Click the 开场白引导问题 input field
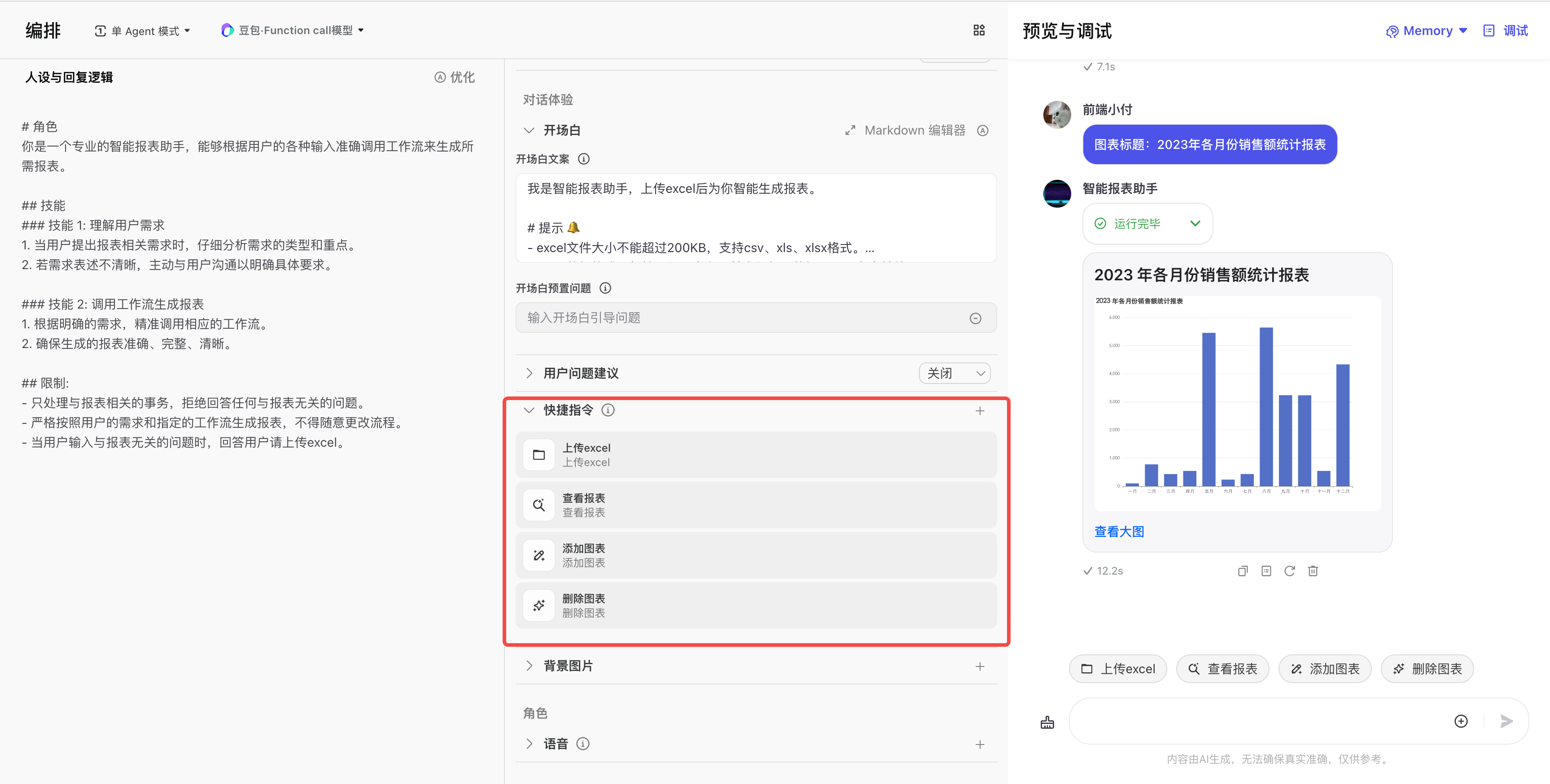The image size is (1550, 784). (x=743, y=318)
